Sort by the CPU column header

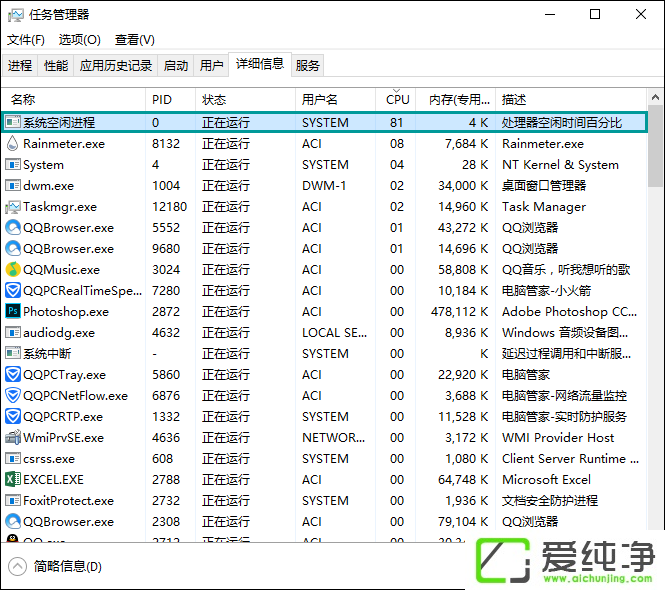(397, 100)
